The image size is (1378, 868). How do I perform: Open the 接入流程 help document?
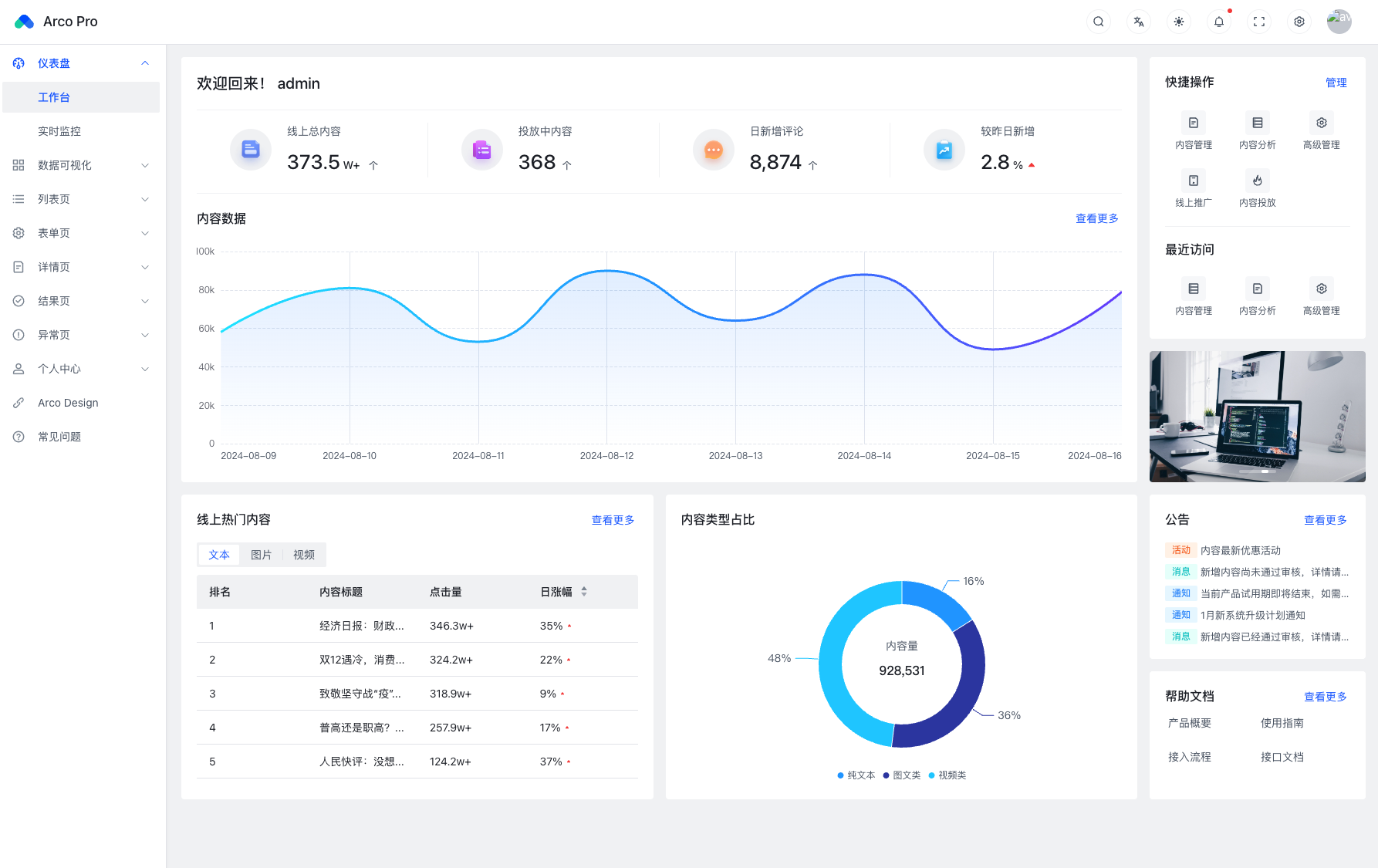1190,757
